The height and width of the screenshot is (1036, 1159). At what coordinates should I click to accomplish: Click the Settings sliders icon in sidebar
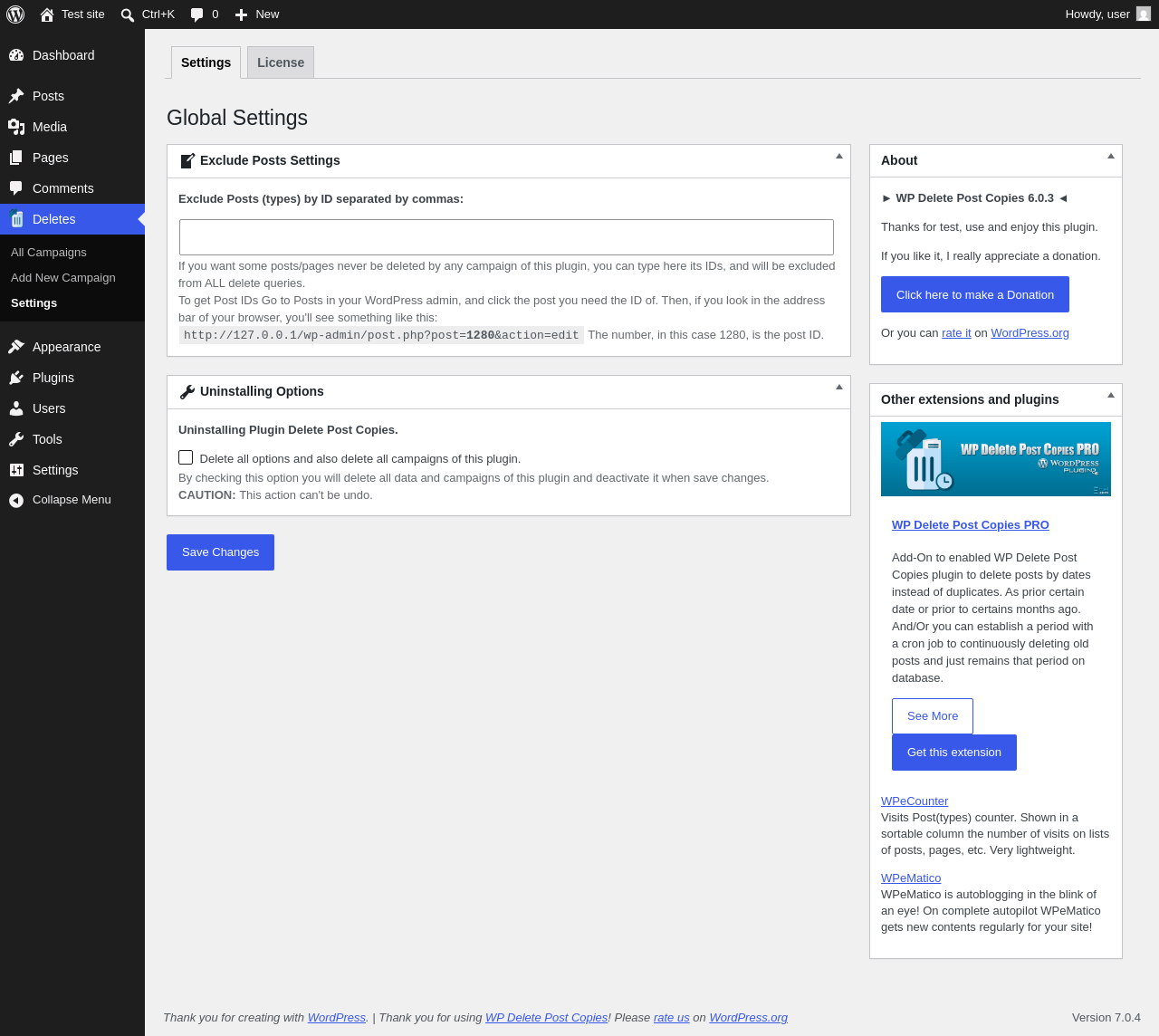click(16, 470)
